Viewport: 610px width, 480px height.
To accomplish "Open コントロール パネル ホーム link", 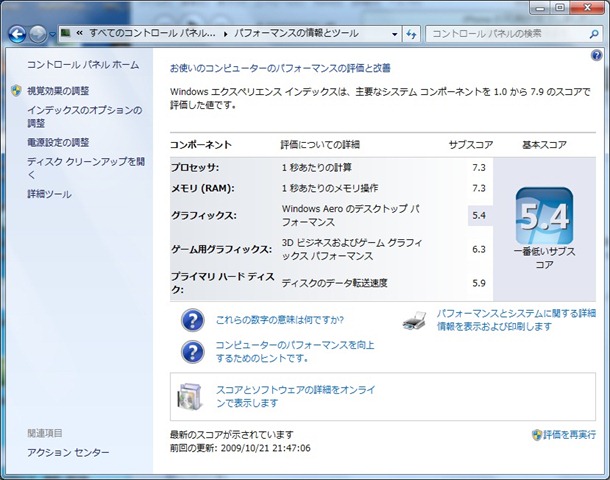I will point(83,65).
